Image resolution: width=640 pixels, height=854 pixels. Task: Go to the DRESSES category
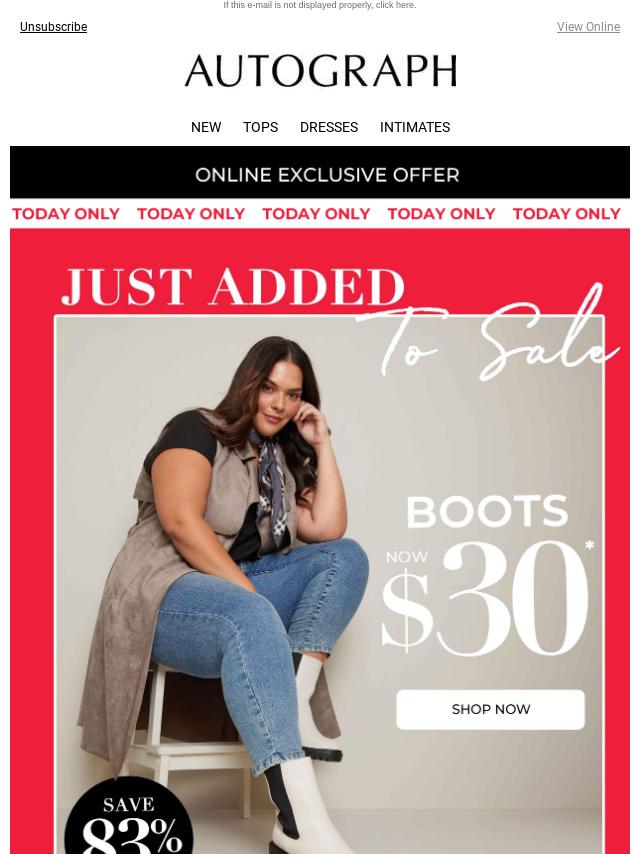pyautogui.click(x=329, y=127)
